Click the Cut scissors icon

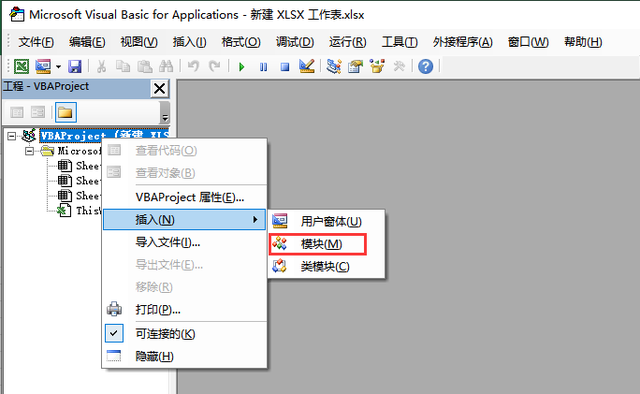101,66
